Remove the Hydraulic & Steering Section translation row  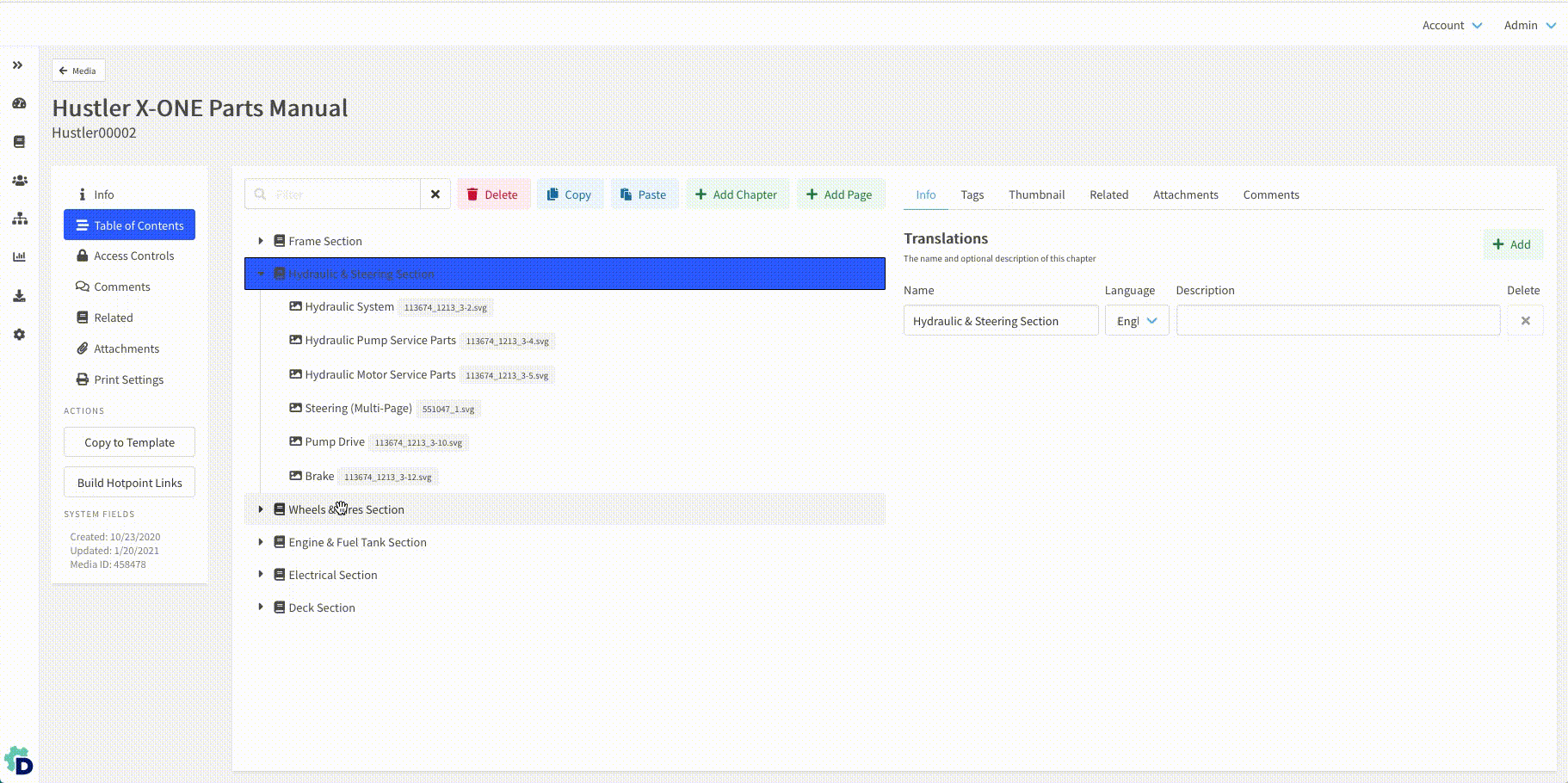point(1524,321)
